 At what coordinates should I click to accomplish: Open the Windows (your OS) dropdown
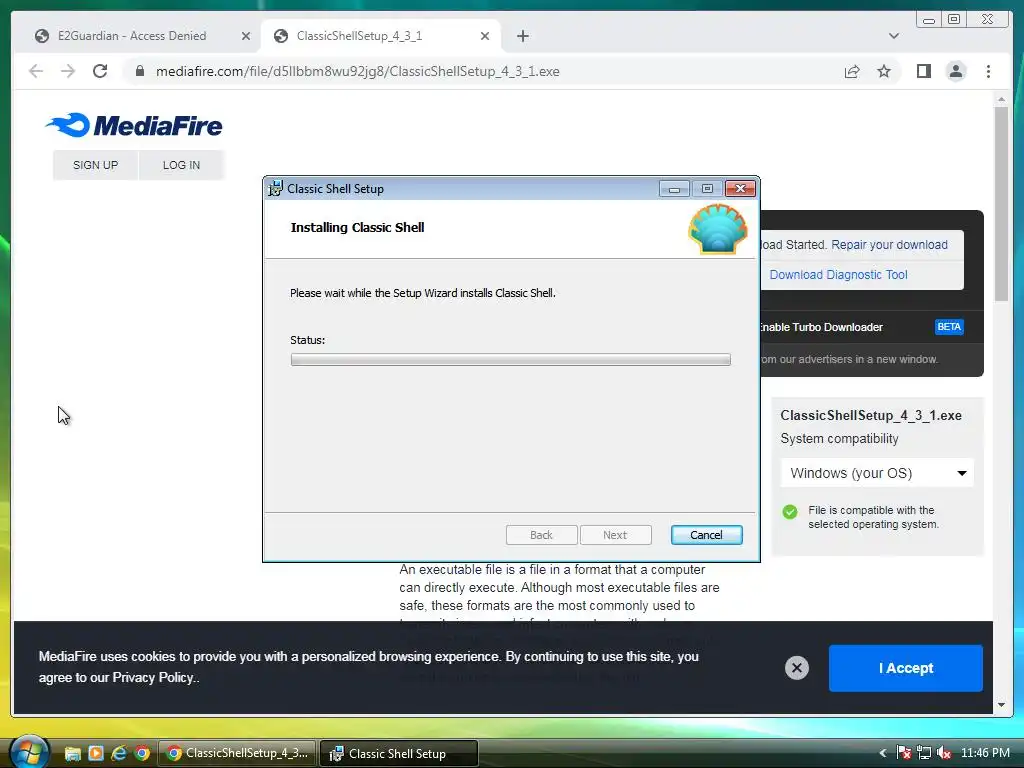(x=877, y=473)
